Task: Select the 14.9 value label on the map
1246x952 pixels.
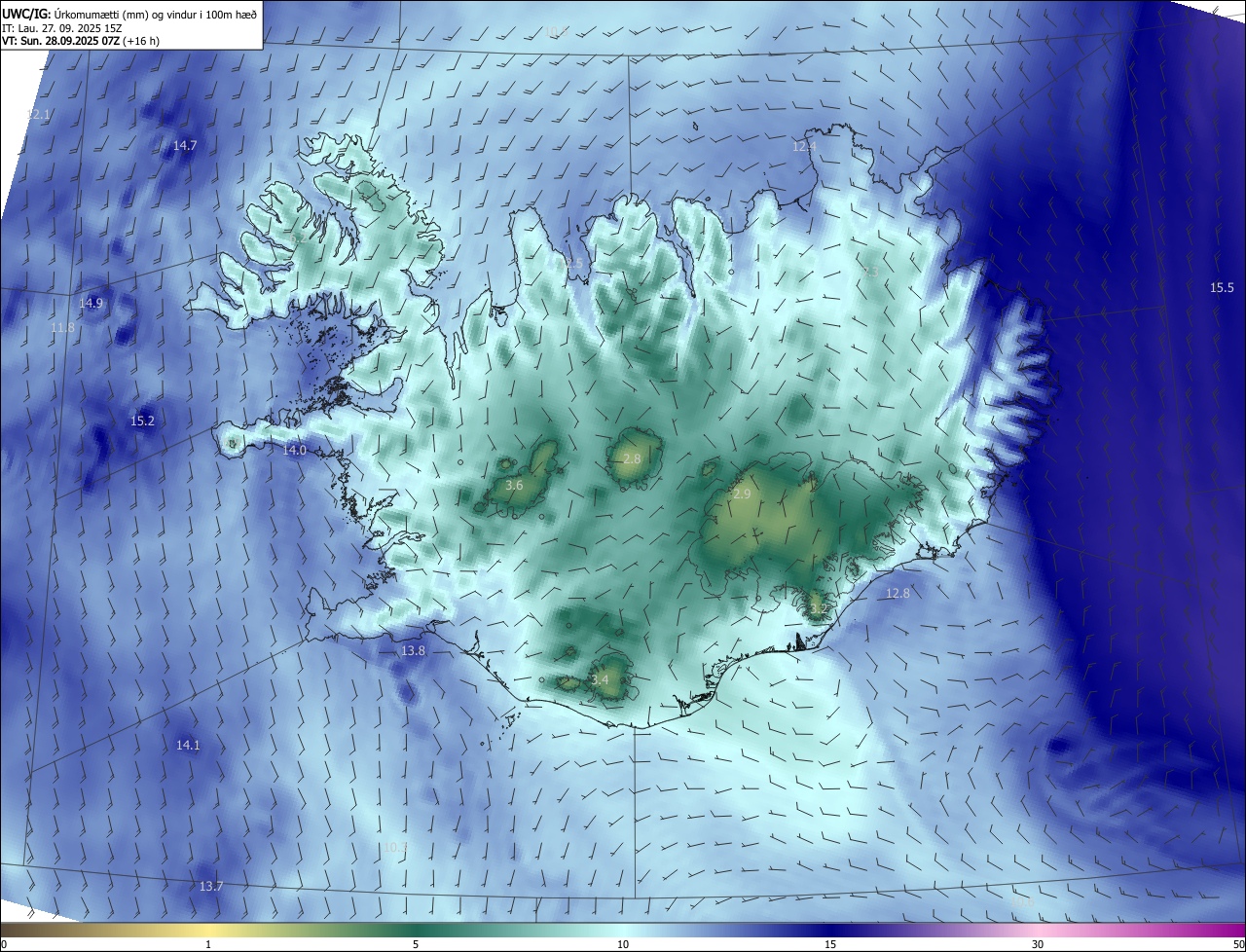Action: click(91, 303)
